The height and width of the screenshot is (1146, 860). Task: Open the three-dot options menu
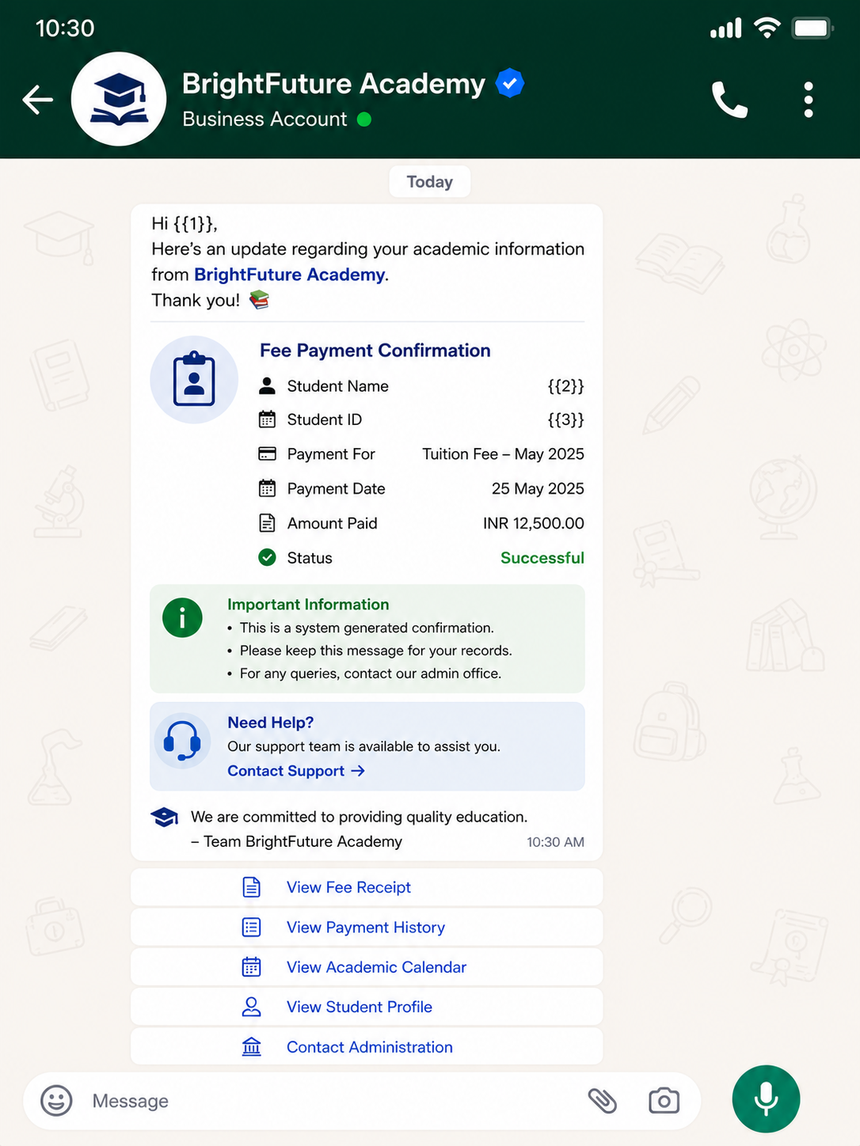pos(808,99)
